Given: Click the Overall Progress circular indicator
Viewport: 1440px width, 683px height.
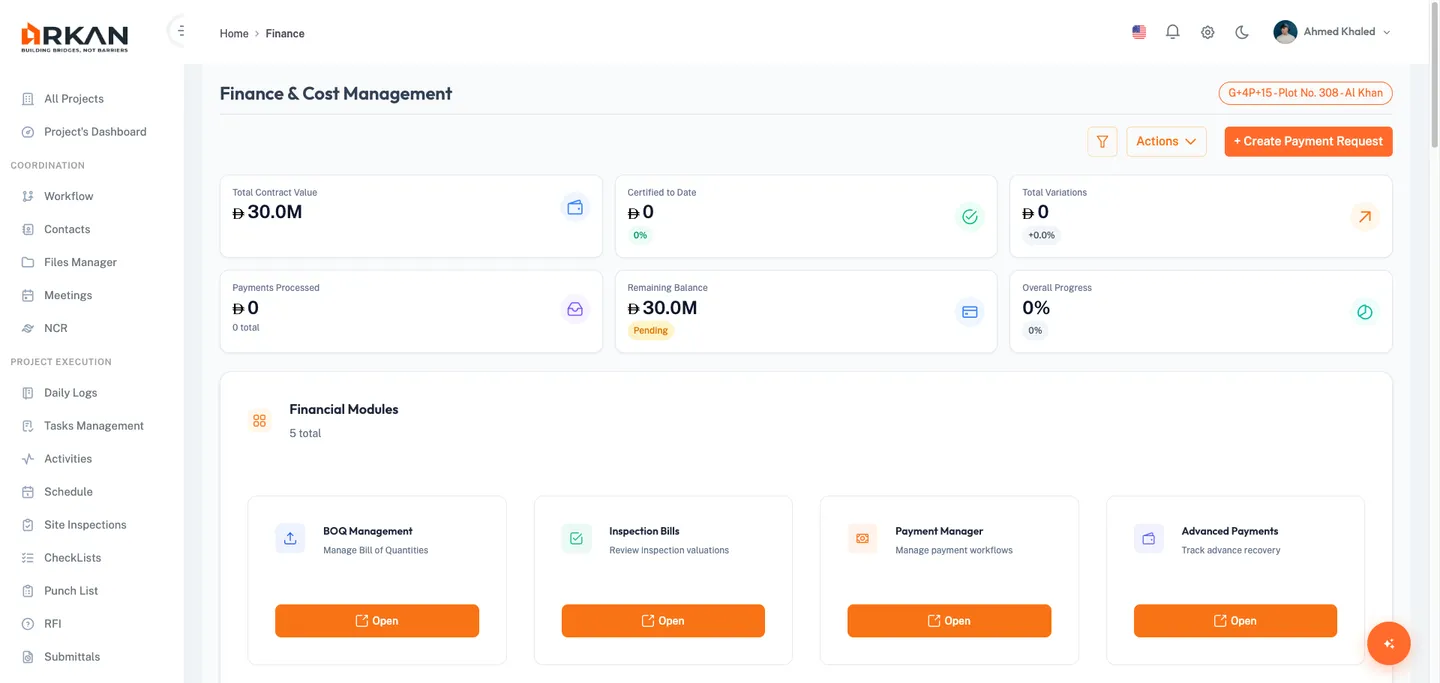Looking at the screenshot, I should coord(1364,311).
